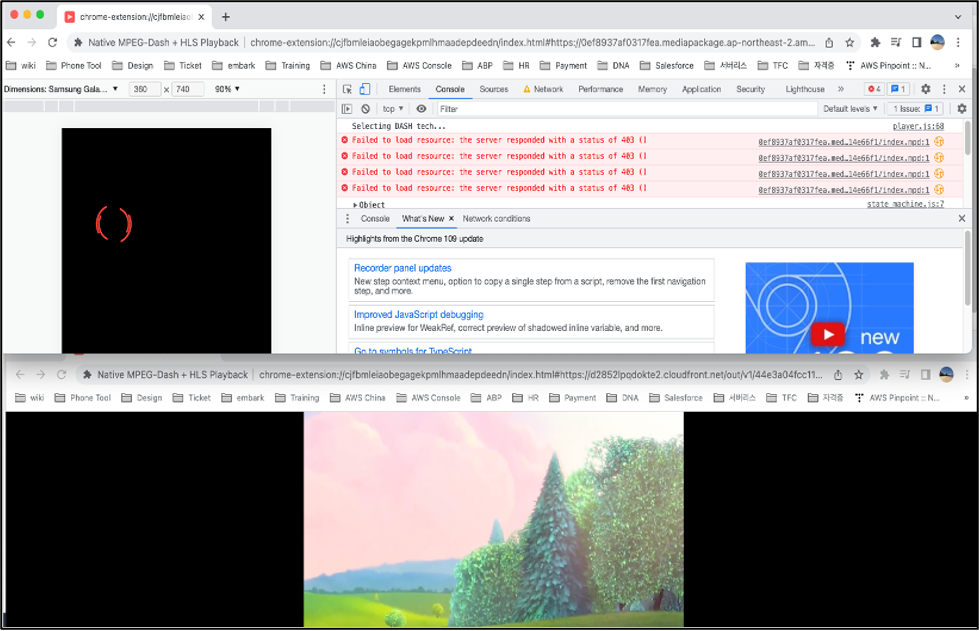Viewport: 979px width, 631px height.
Task: Open media control icon in top window
Action: point(895,42)
